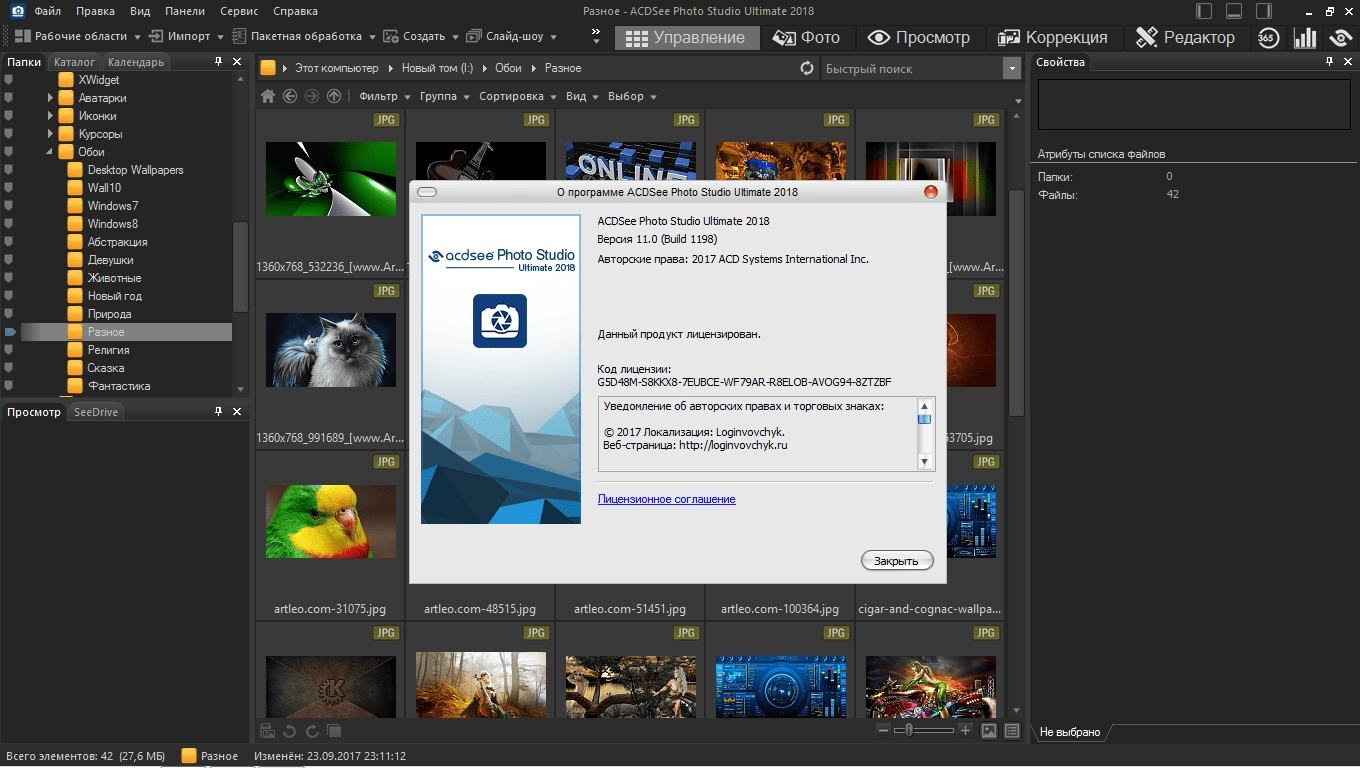This screenshot has height=768, width=1360.
Task: Click the folder icon in the address bar
Action: 268,68
